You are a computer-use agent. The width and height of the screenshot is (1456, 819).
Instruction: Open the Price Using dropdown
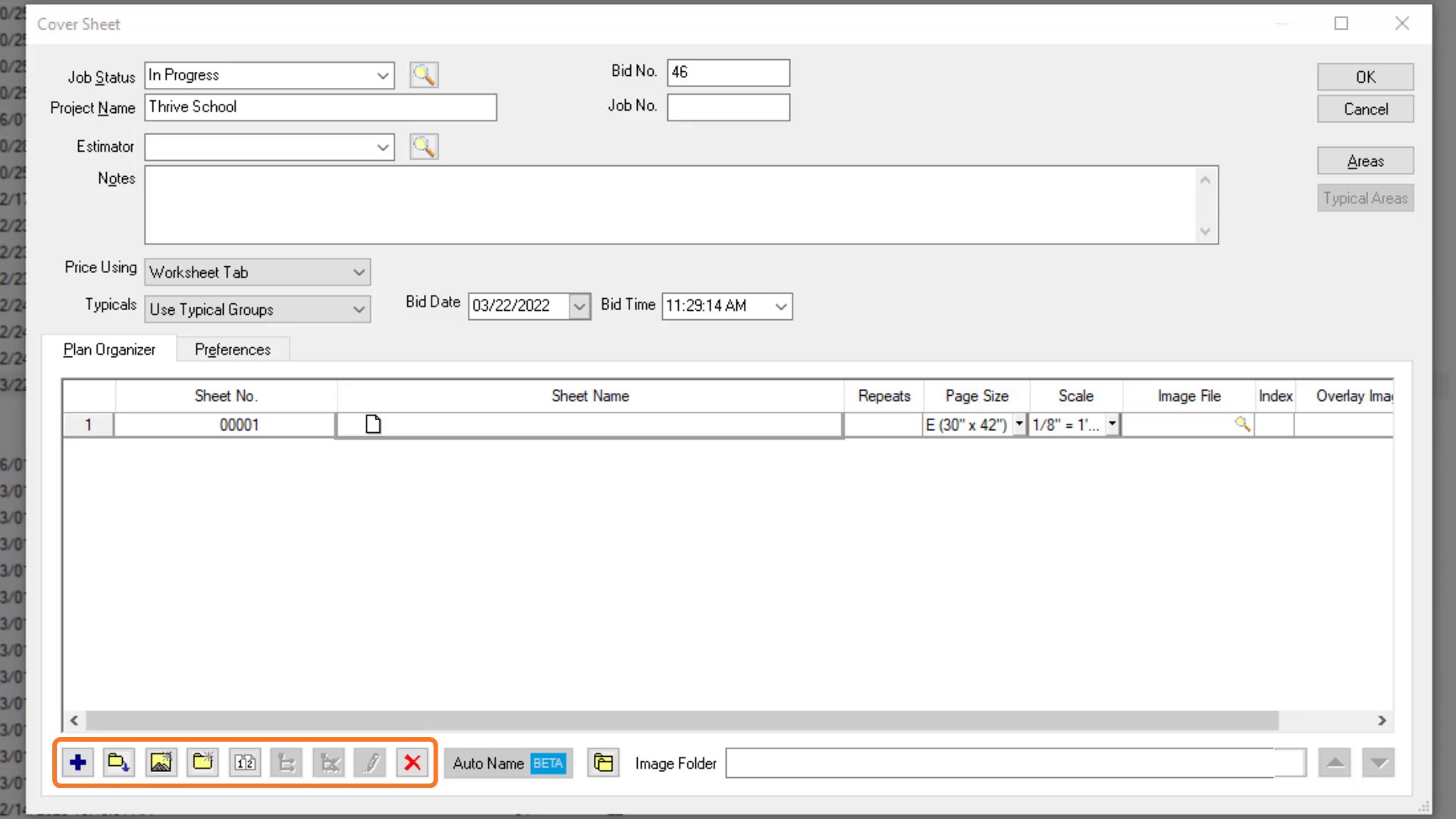pyautogui.click(x=359, y=272)
